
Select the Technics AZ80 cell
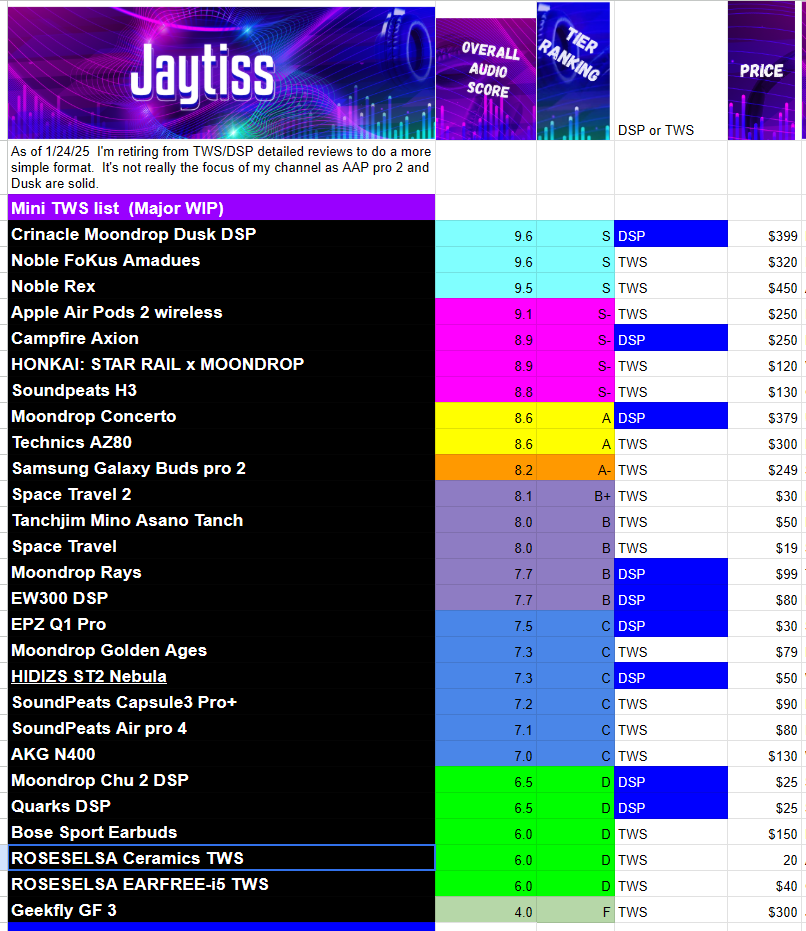[222, 442]
